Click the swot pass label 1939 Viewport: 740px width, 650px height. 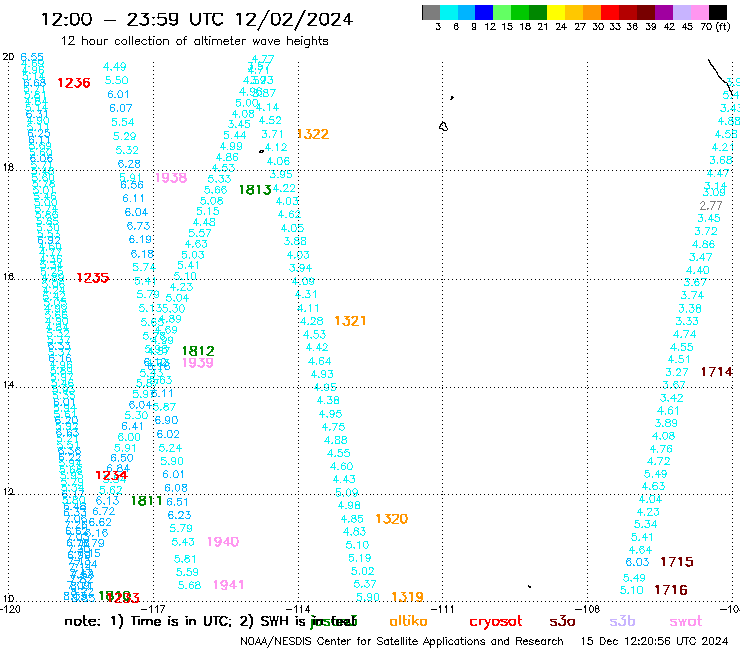pyautogui.click(x=198, y=363)
